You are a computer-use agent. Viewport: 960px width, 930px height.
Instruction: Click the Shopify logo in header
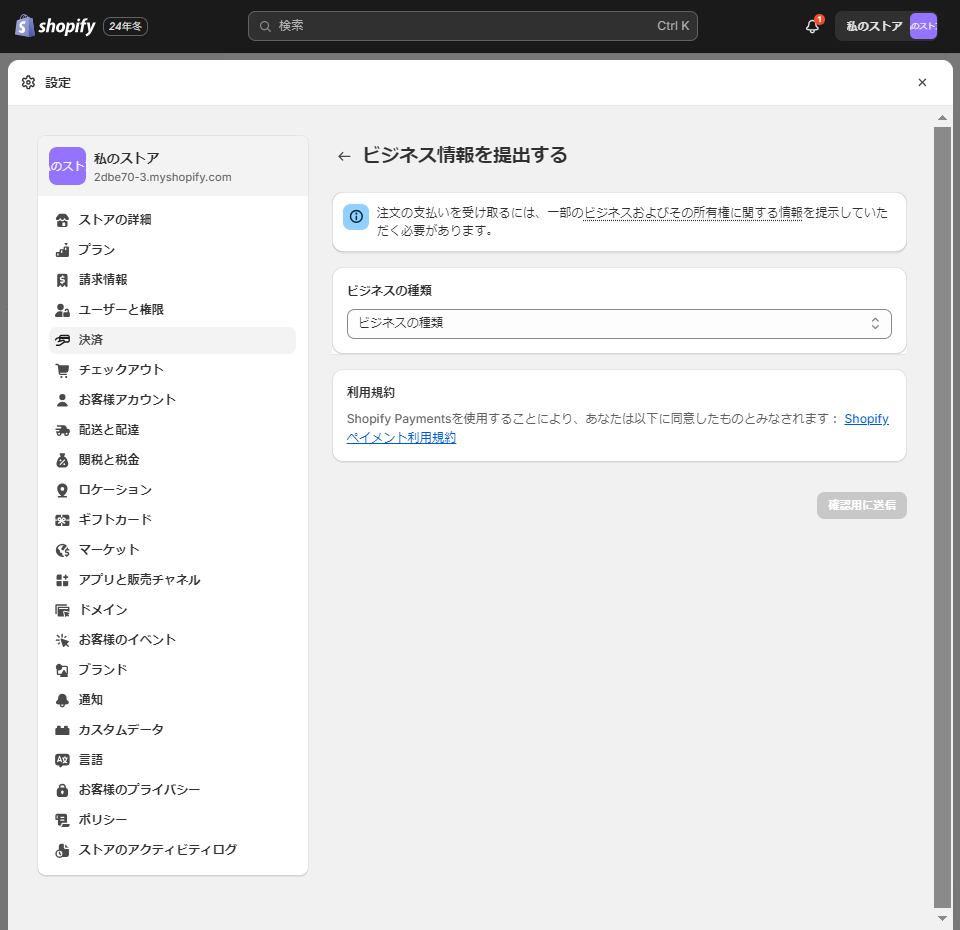[55, 26]
